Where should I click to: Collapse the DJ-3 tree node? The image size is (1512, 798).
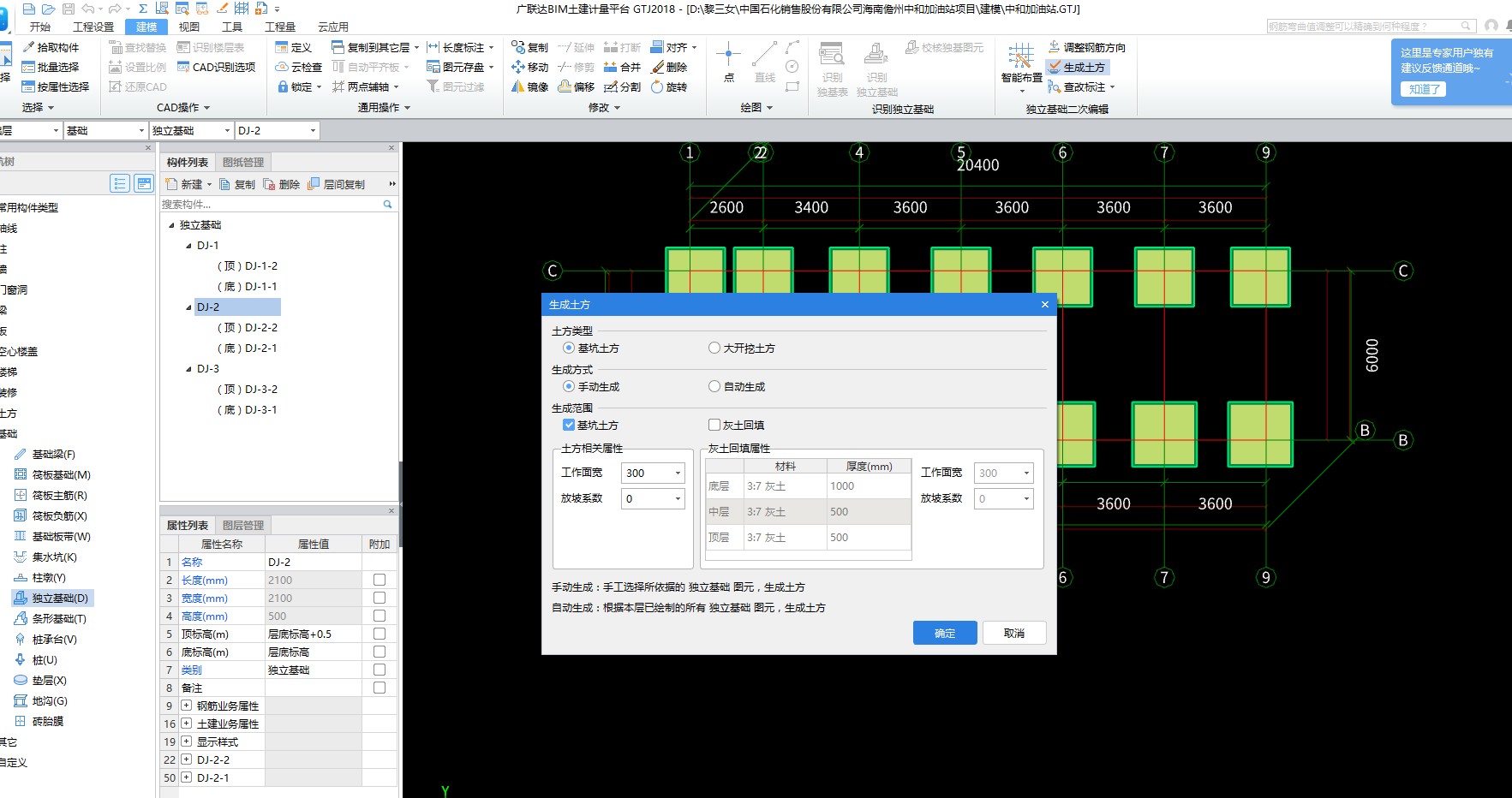tap(189, 369)
